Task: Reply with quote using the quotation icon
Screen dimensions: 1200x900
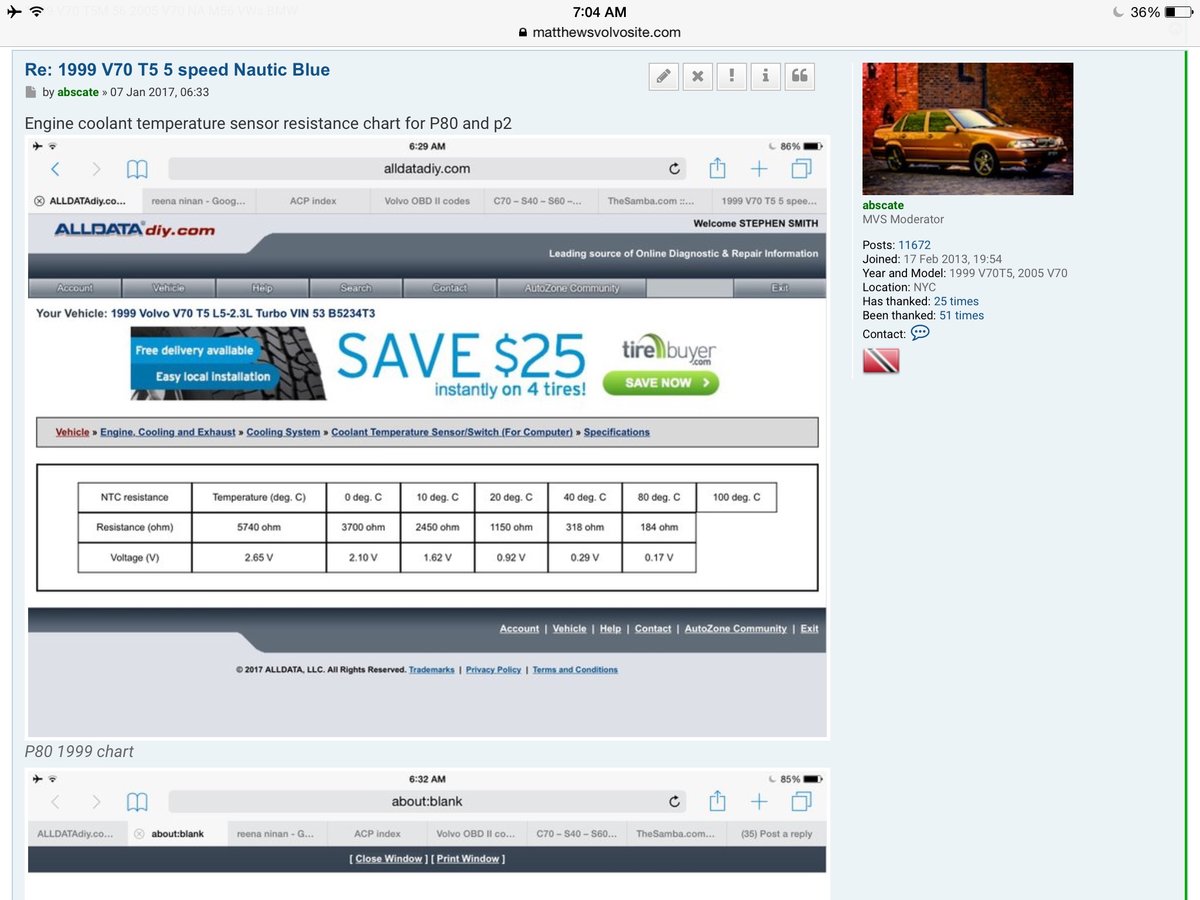Action: tap(799, 77)
